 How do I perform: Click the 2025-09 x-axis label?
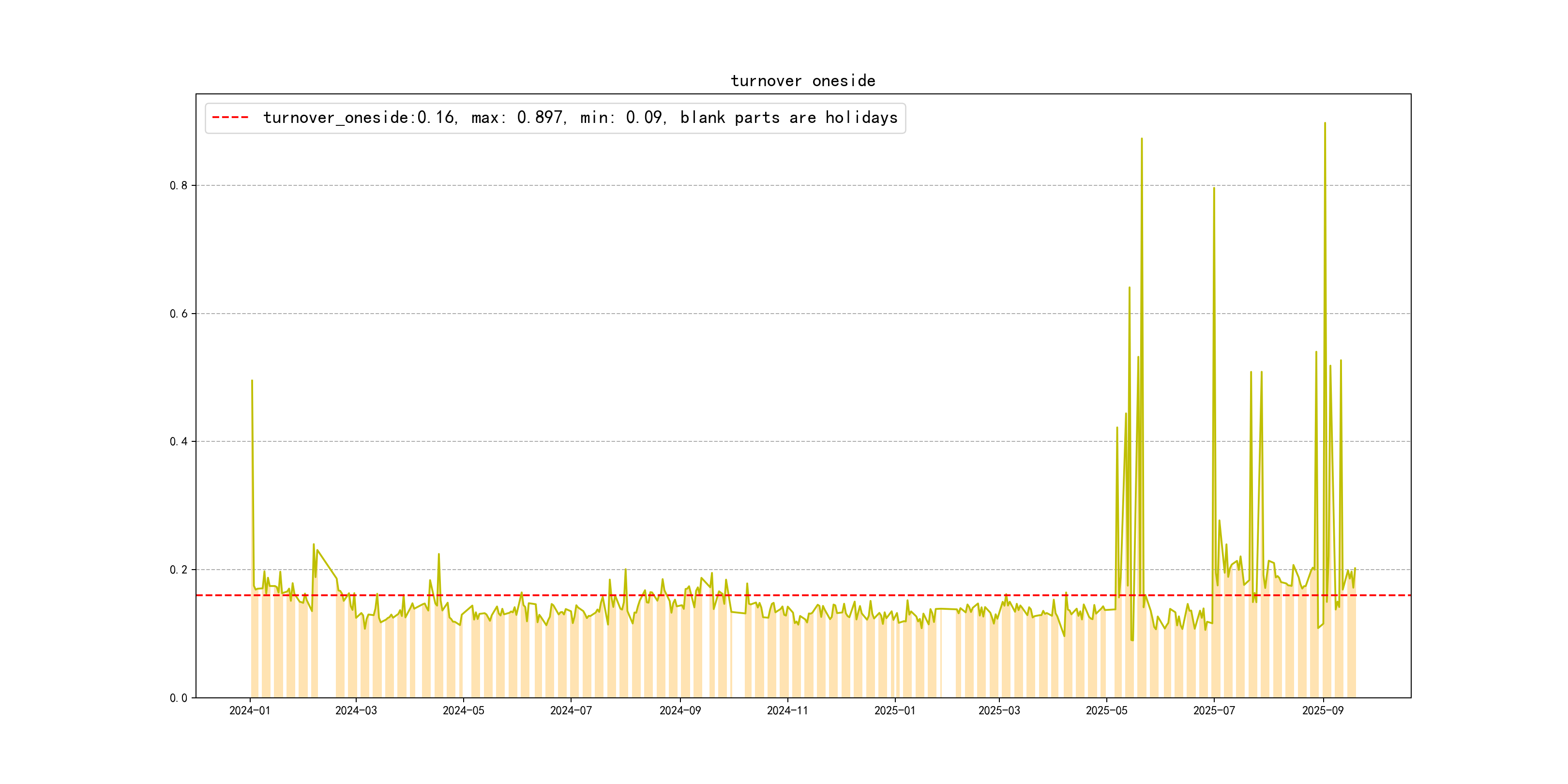tap(1323, 711)
